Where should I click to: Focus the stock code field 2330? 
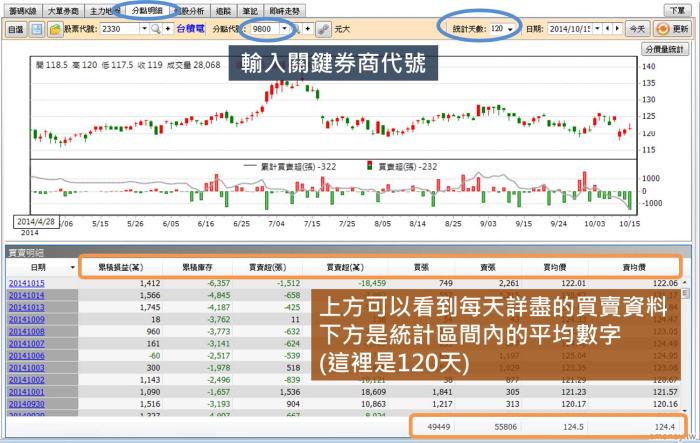pyautogui.click(x=120, y=29)
